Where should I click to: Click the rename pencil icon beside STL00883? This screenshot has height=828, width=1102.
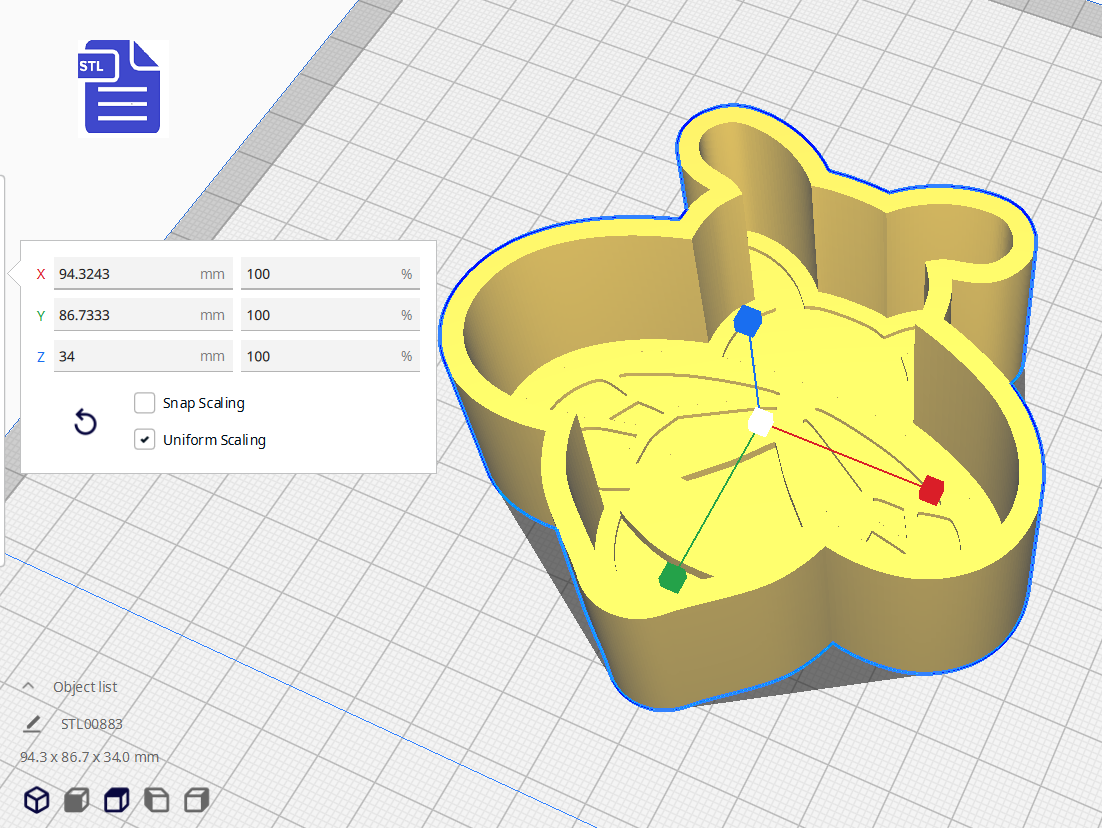tap(33, 723)
